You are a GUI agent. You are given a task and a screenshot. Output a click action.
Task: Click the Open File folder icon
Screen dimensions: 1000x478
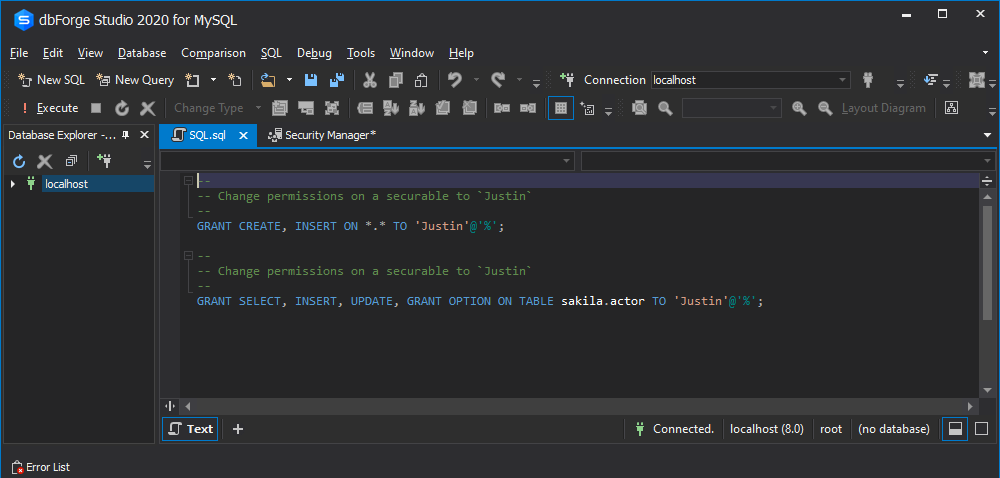tap(267, 80)
